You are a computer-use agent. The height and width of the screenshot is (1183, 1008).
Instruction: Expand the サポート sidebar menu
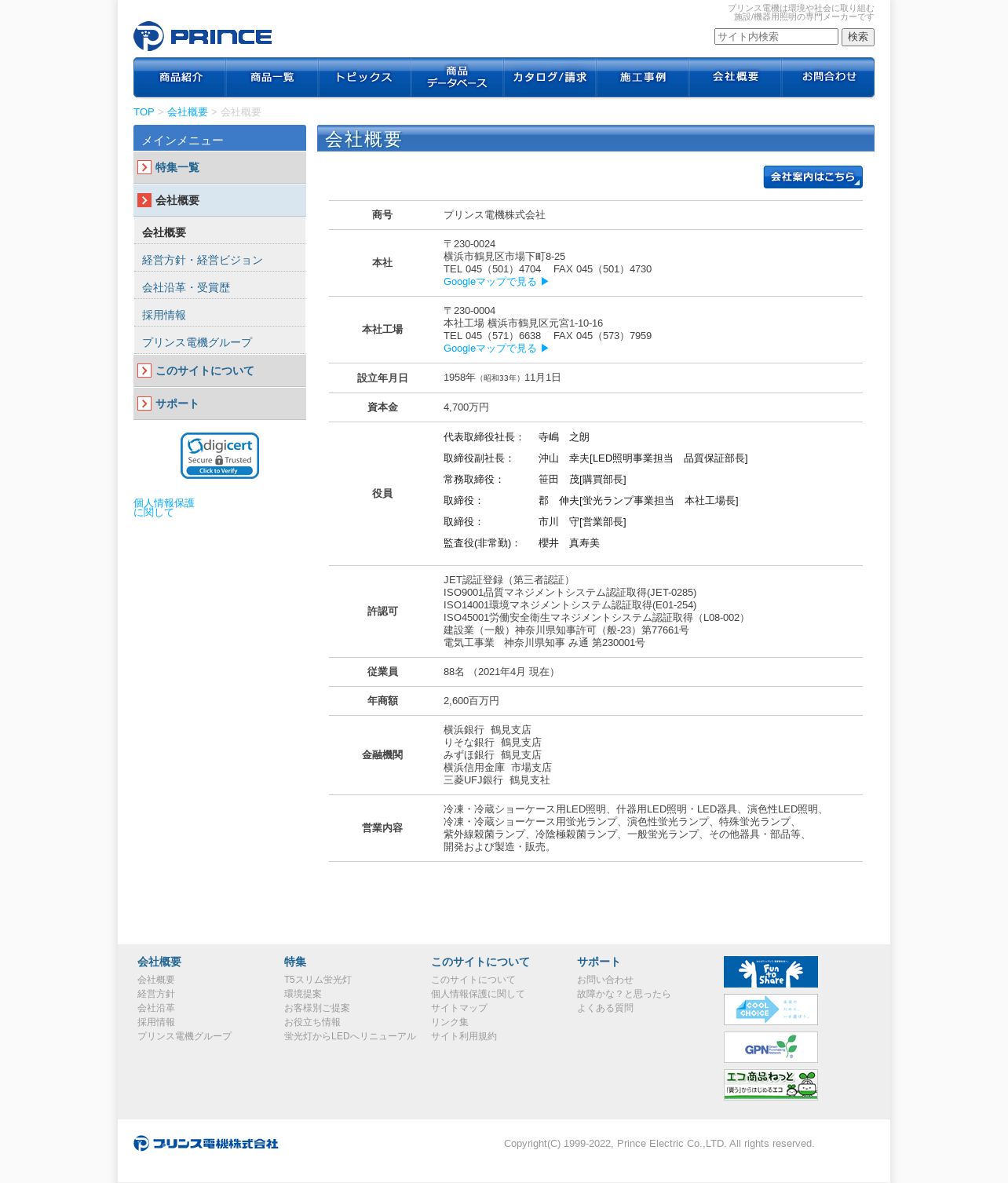point(220,403)
